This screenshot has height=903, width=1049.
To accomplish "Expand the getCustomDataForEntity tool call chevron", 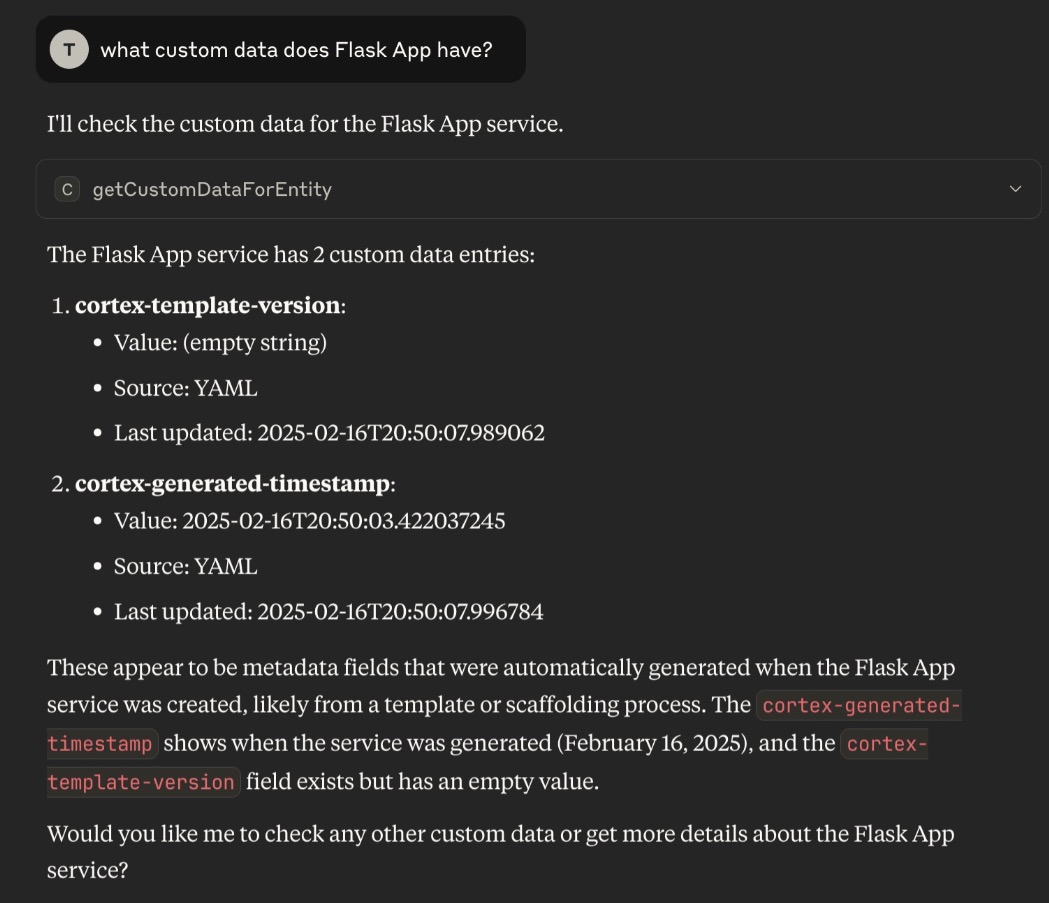I will (1015, 189).
